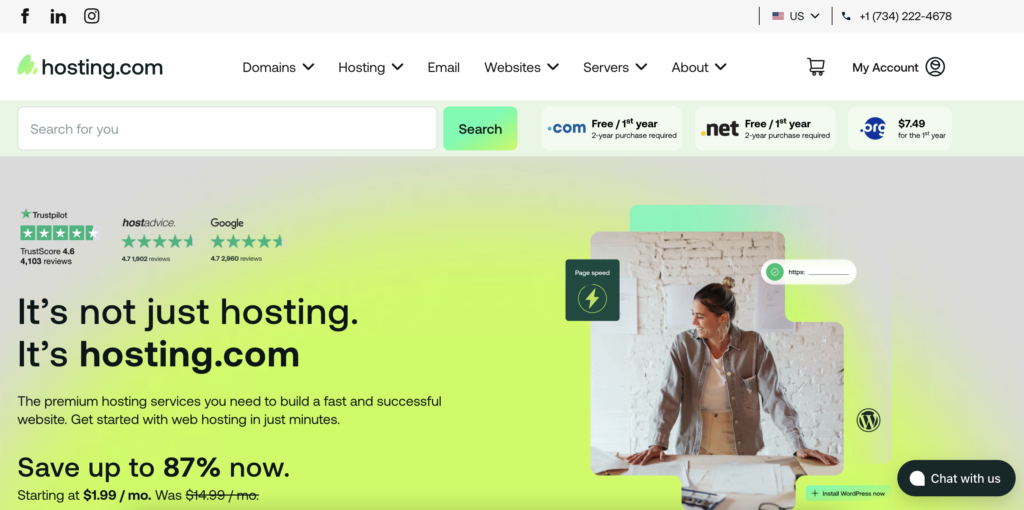This screenshot has width=1024, height=510.
Task: Click the My Account profile icon
Action: click(x=935, y=67)
